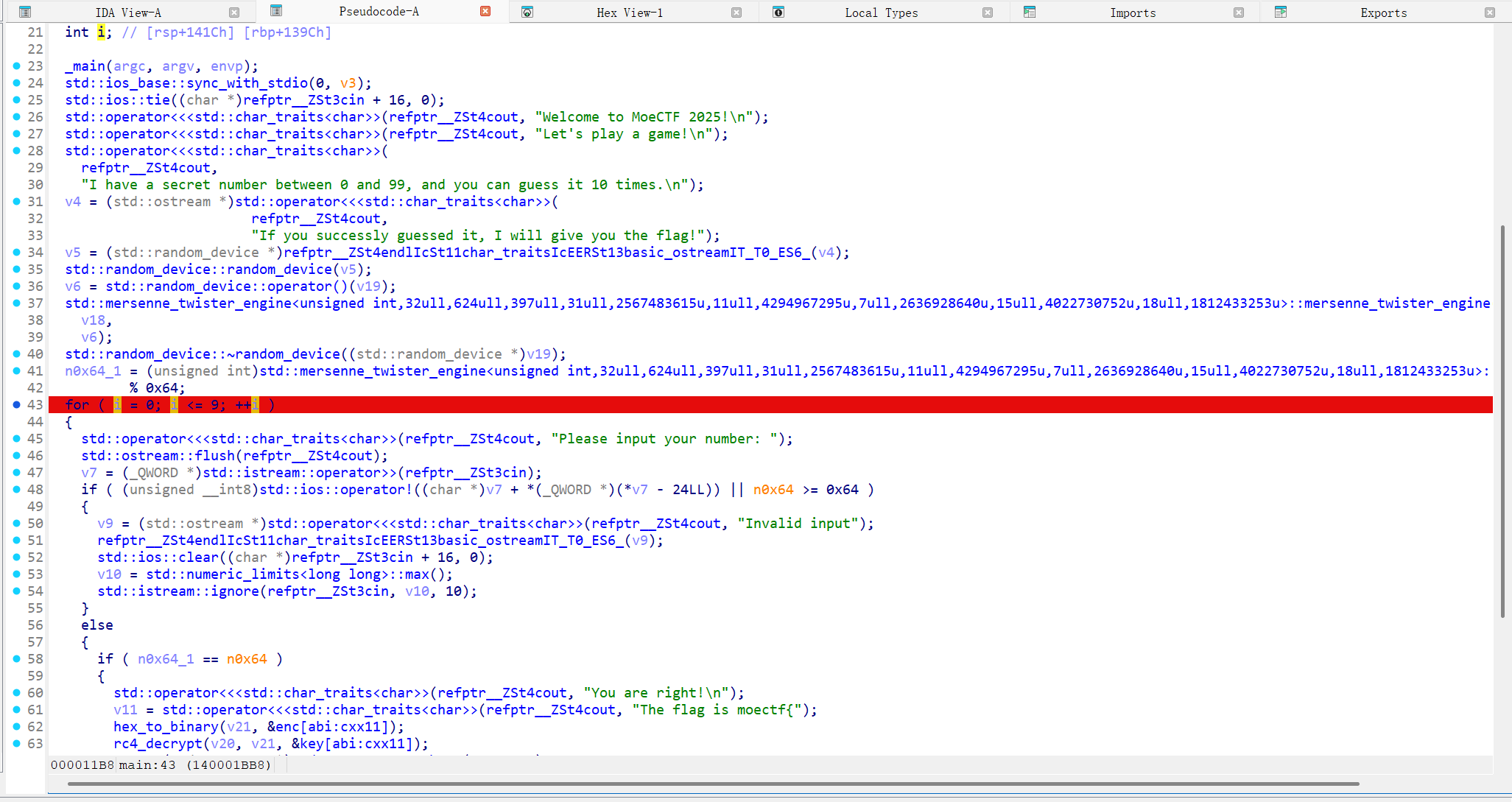Close the Imports tab with its X
Viewport: 1512px width, 802px height.
pyautogui.click(x=1239, y=13)
